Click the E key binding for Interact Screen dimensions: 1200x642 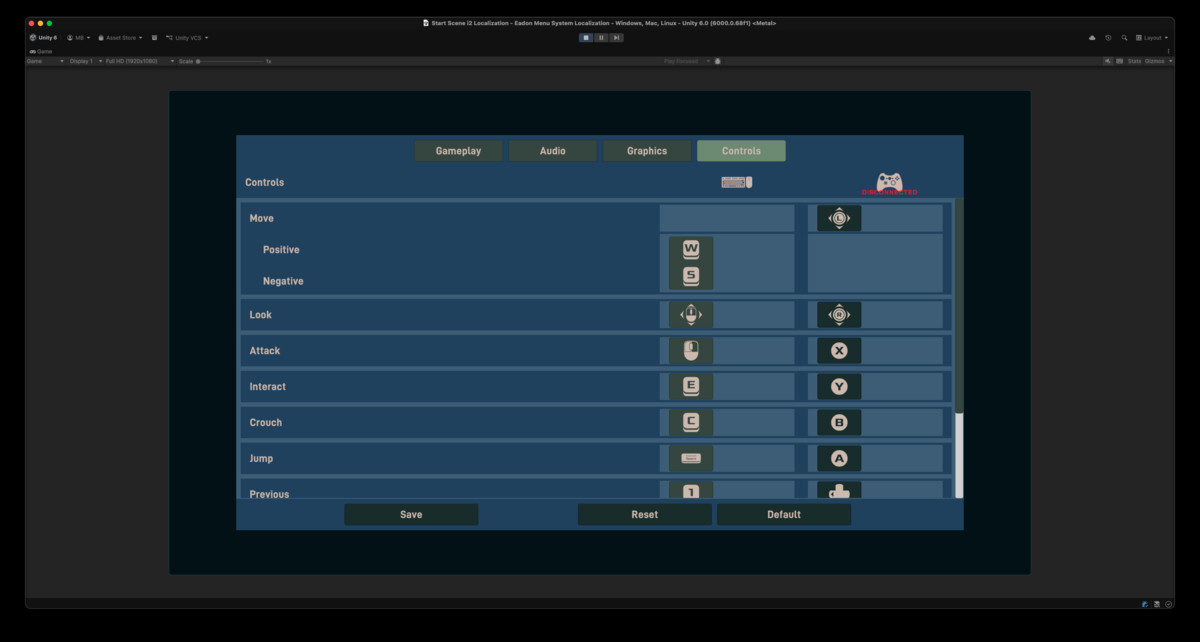coord(691,386)
